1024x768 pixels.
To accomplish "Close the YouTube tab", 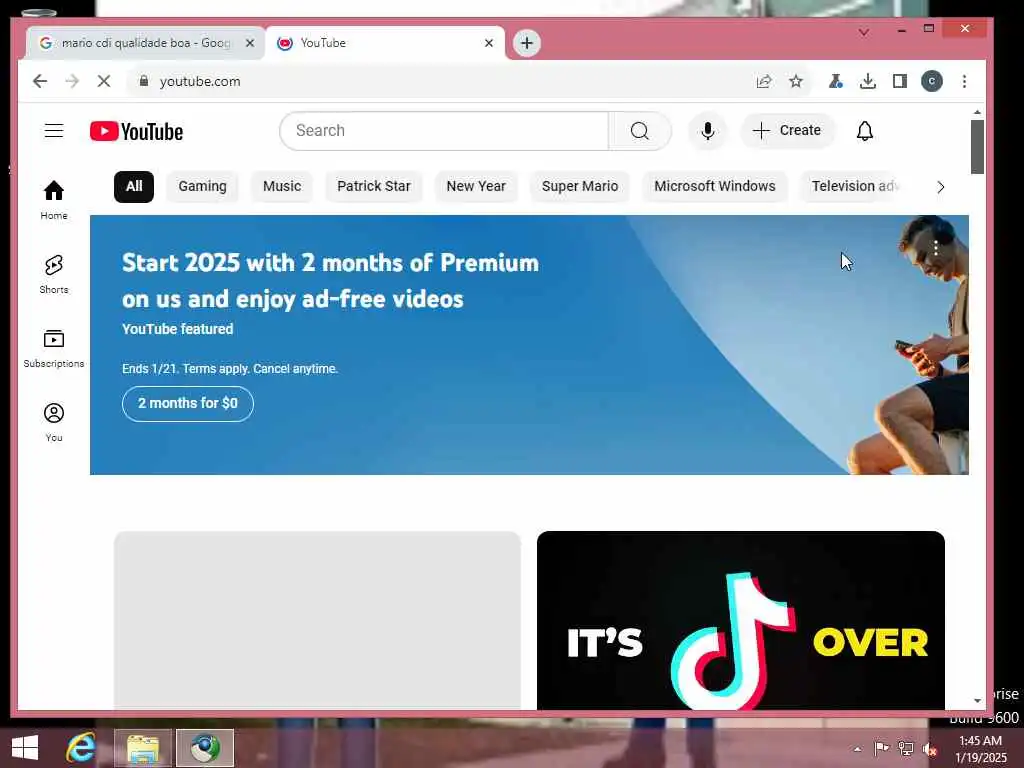I will click(x=489, y=43).
